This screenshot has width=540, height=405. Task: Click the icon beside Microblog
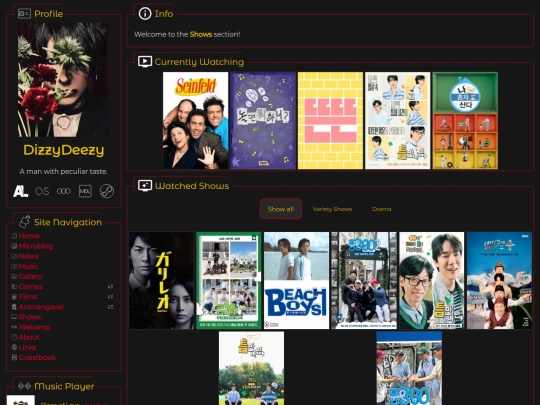[14, 246]
